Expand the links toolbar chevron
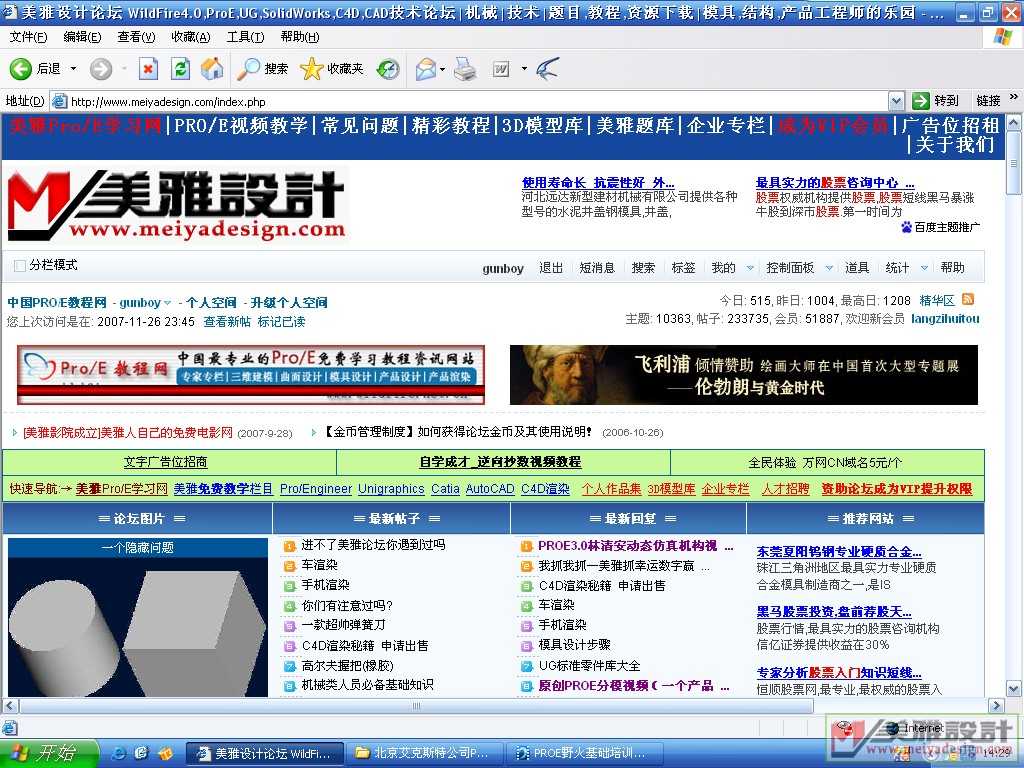 (1014, 97)
